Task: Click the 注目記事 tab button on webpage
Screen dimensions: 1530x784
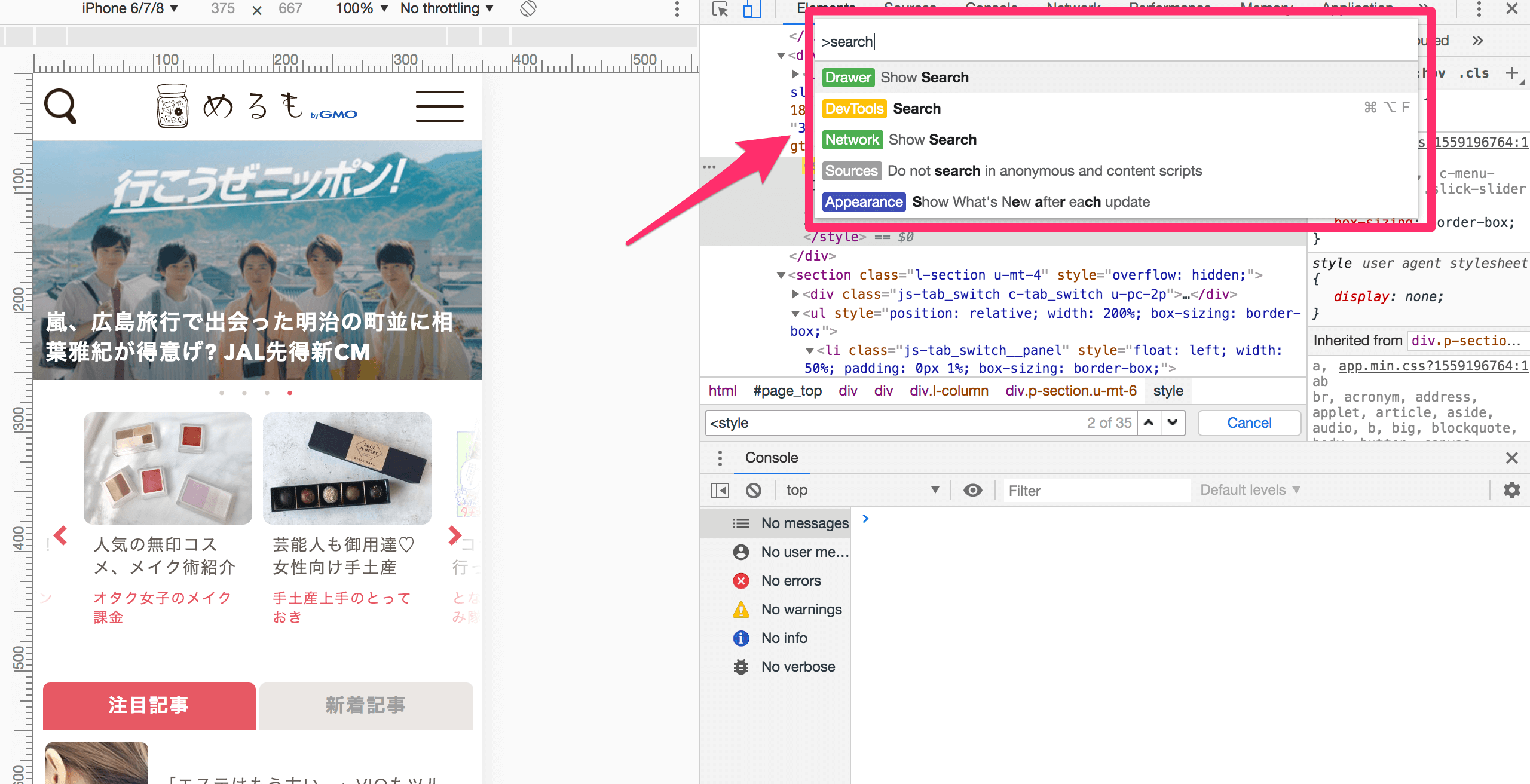Action: click(x=149, y=706)
